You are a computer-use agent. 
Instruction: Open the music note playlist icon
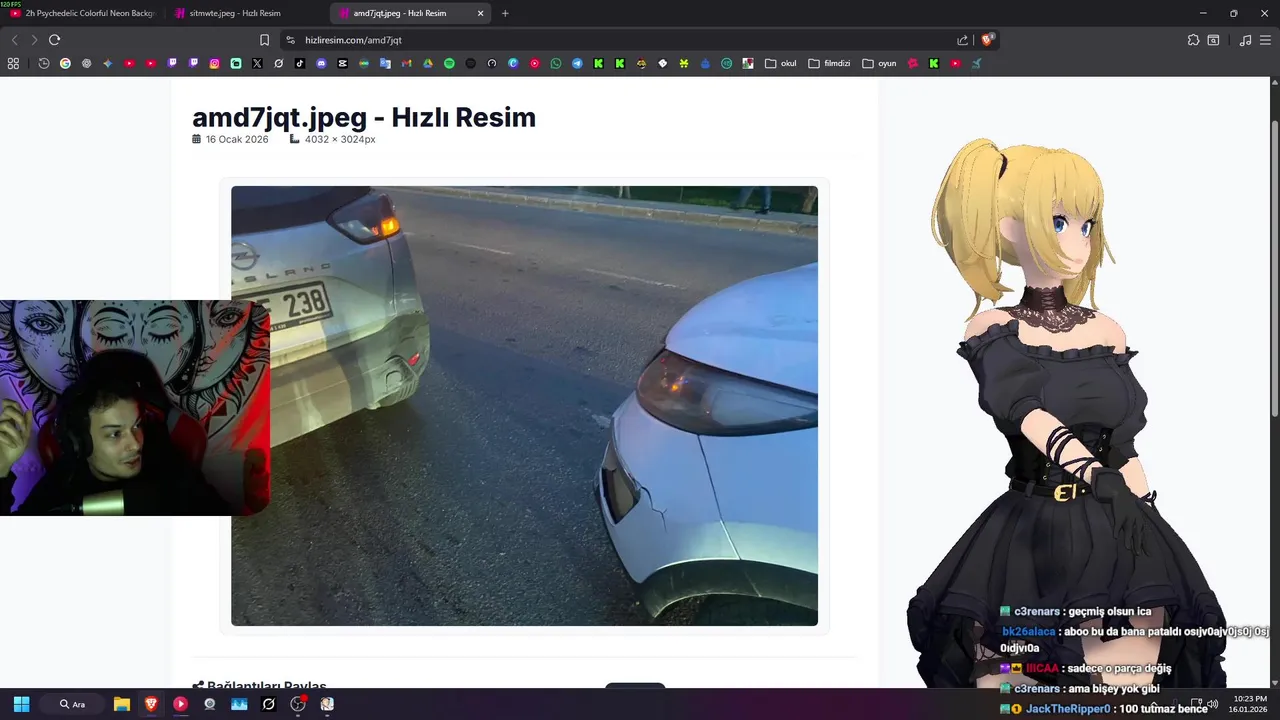[1245, 40]
